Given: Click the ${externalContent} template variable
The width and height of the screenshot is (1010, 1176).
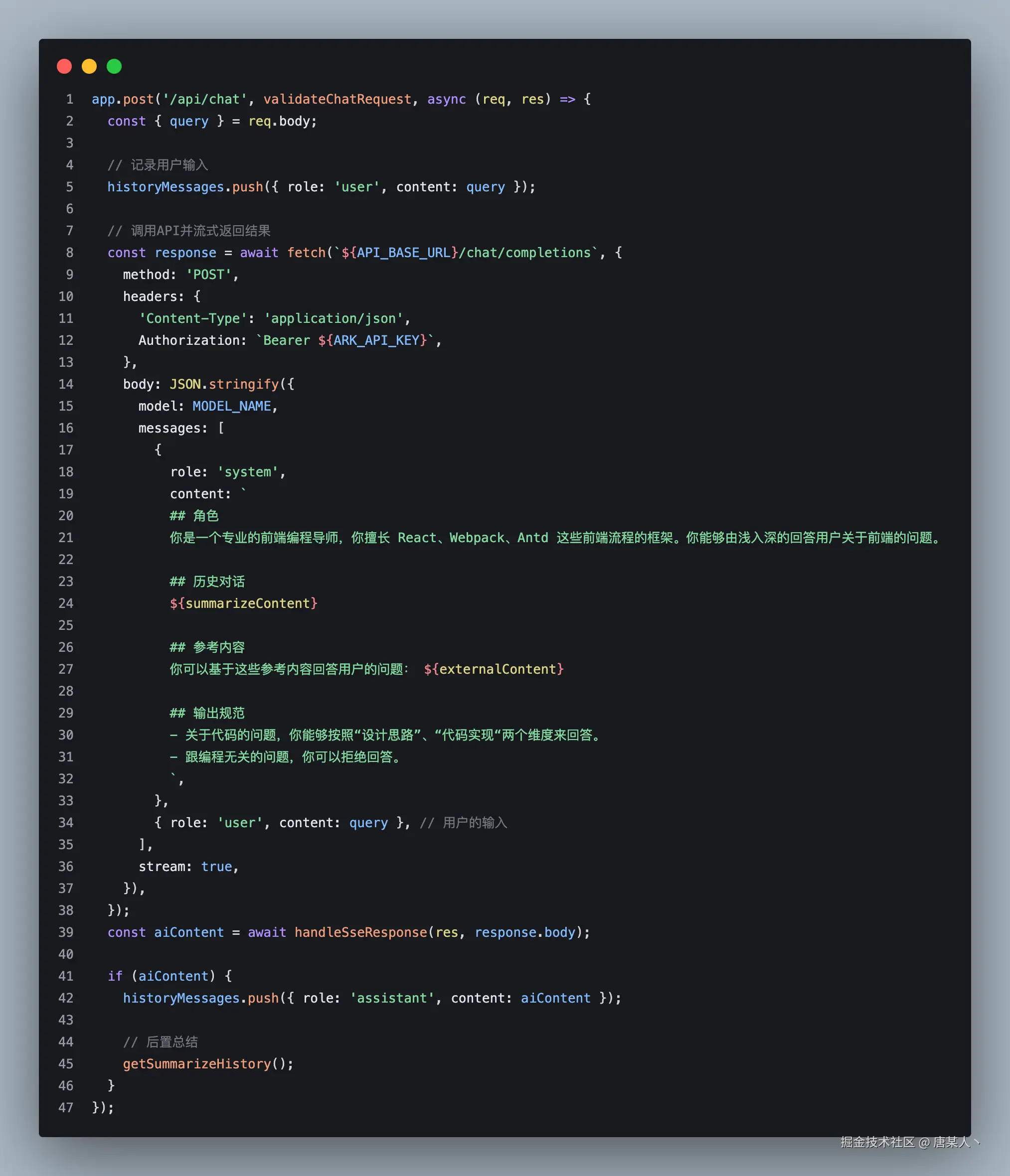Looking at the screenshot, I should 494,669.
